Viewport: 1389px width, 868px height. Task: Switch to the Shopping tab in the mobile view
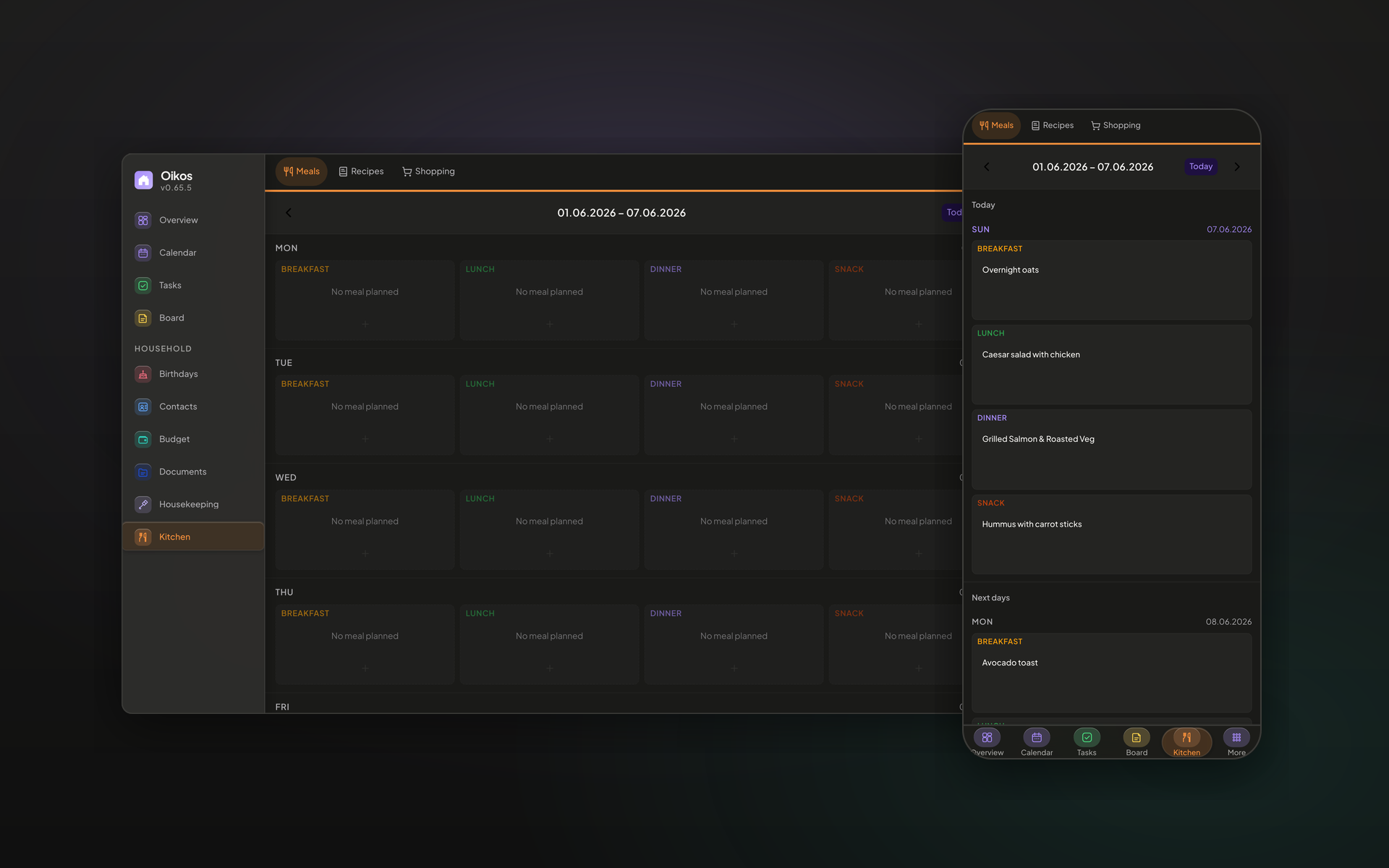(x=1116, y=126)
